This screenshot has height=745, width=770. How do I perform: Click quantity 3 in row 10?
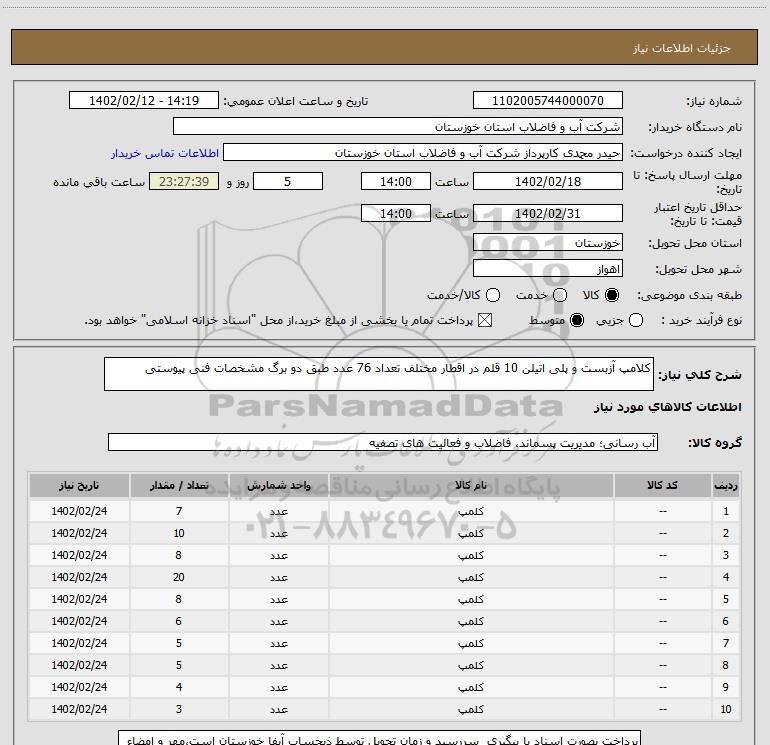179,709
